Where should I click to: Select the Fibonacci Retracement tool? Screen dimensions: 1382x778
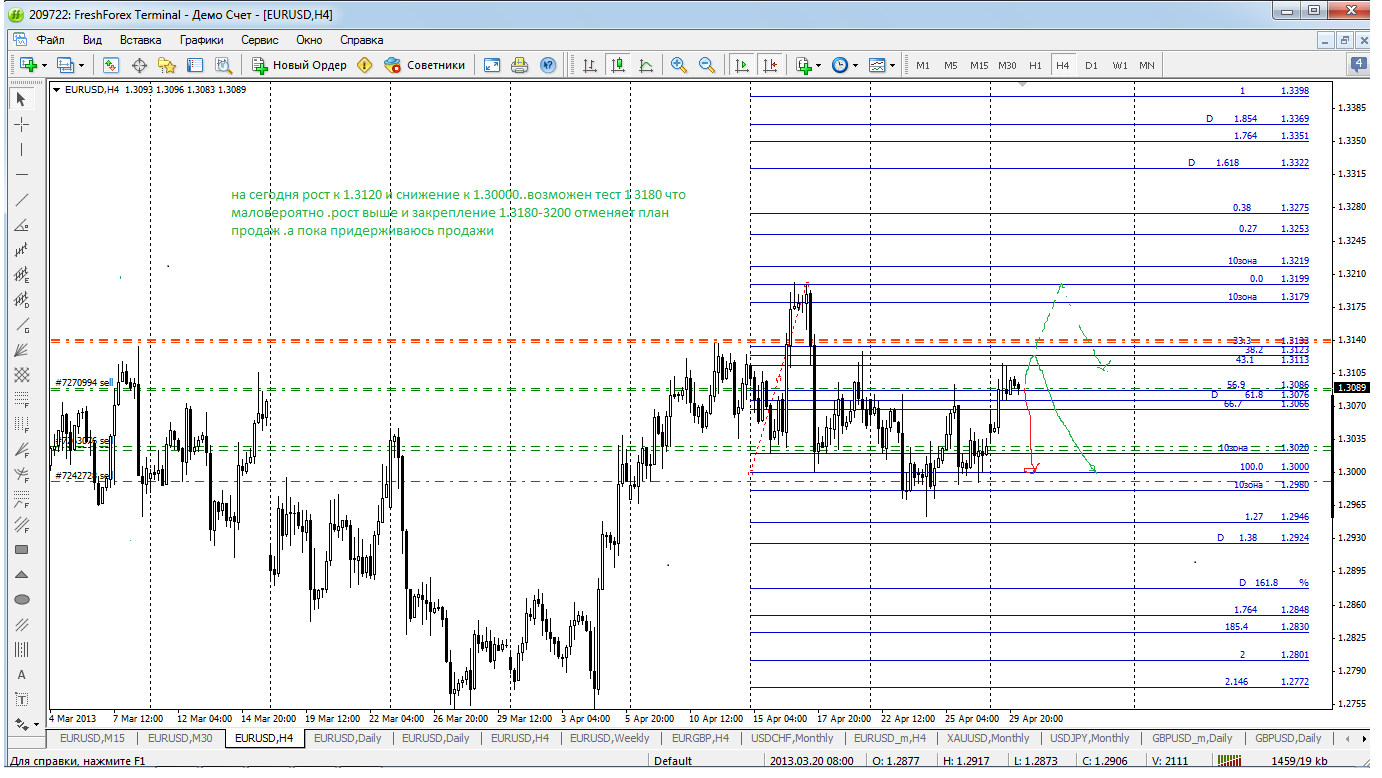click(x=22, y=399)
